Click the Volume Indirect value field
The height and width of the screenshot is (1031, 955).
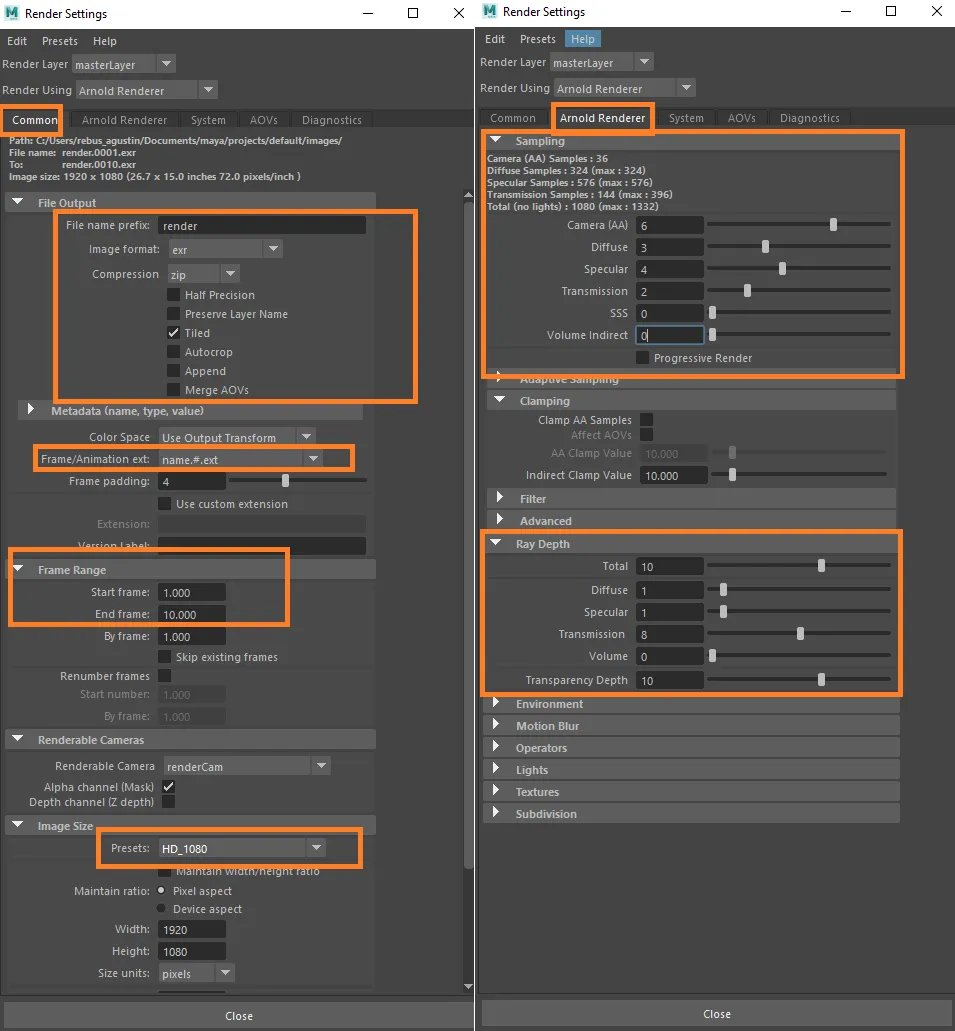(670, 335)
